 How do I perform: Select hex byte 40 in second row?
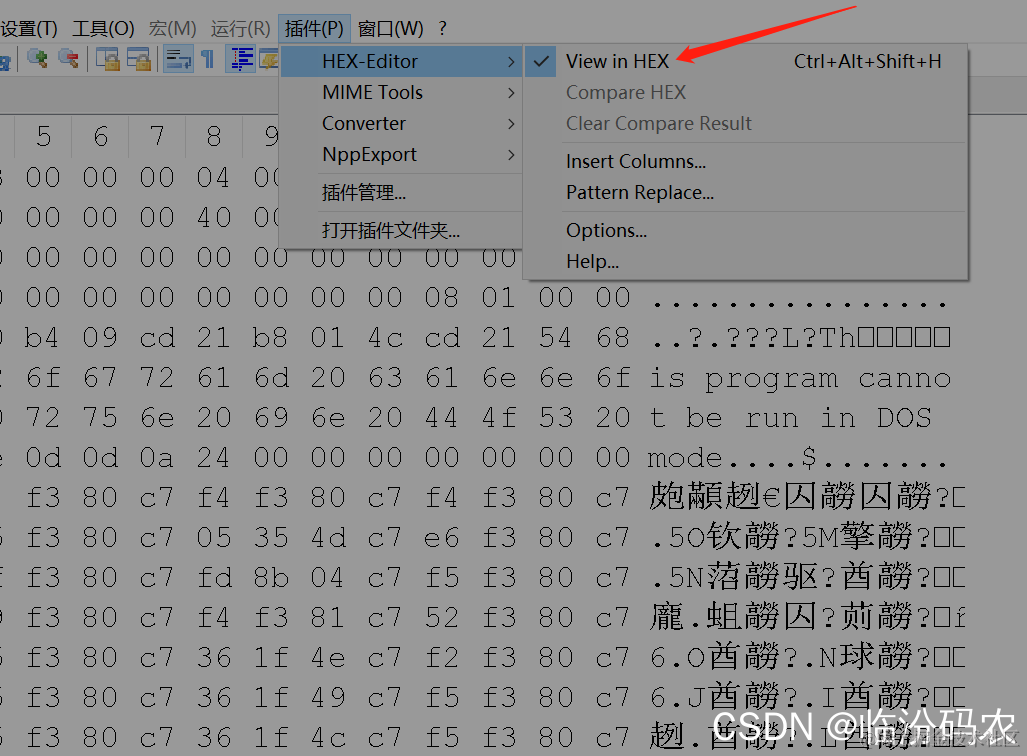[x=214, y=217]
